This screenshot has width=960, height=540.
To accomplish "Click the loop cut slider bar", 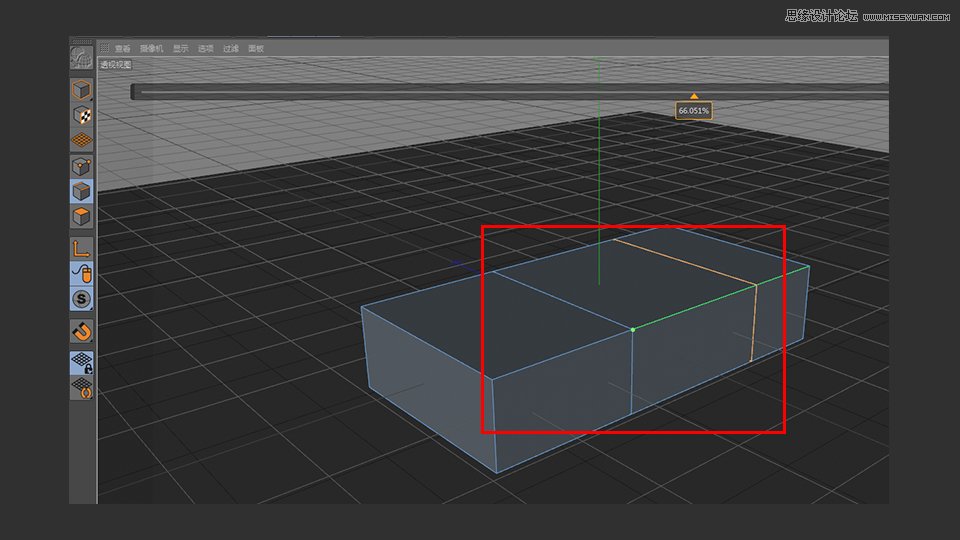I will (x=509, y=91).
